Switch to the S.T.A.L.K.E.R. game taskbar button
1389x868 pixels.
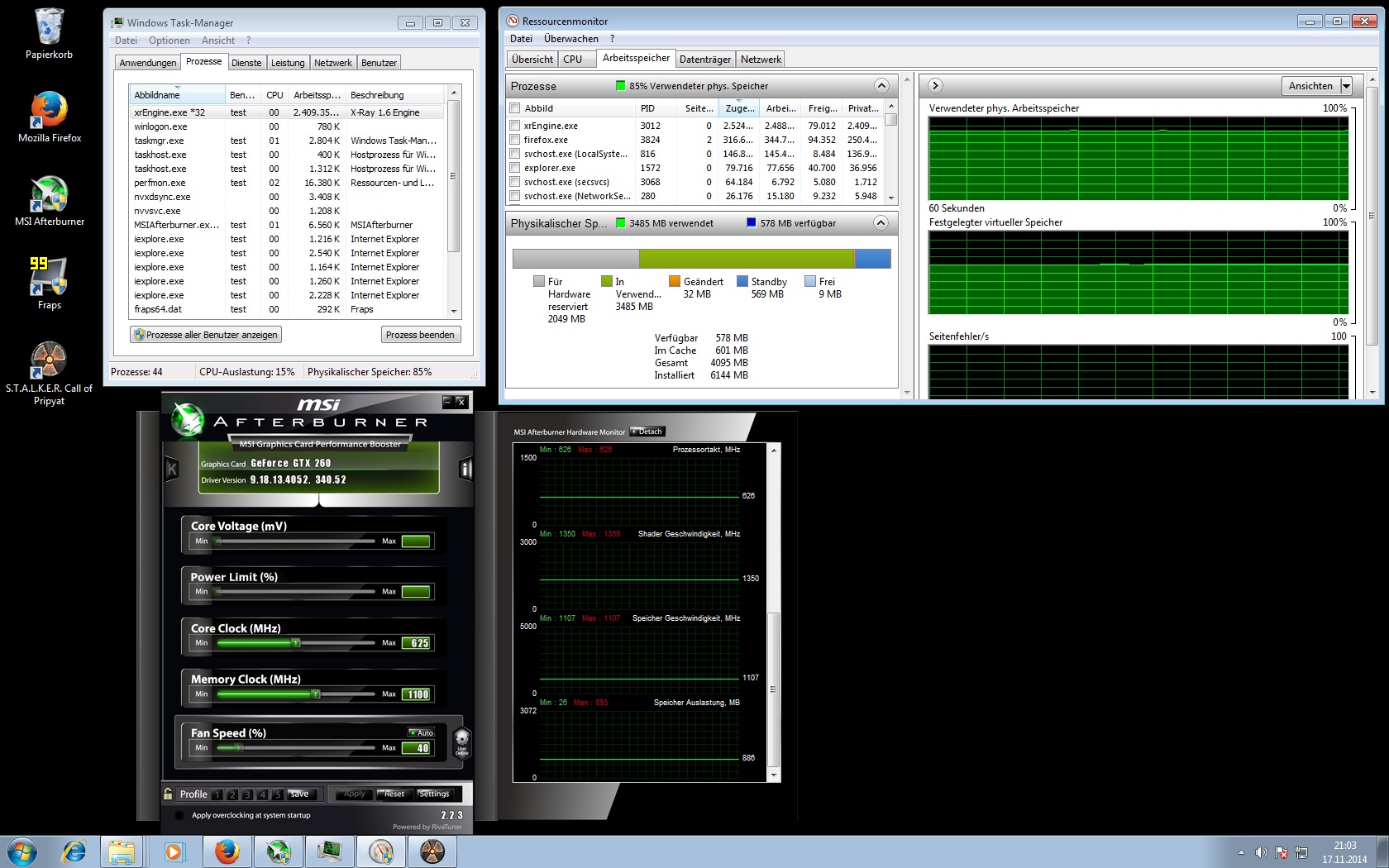pyautogui.click(x=432, y=851)
